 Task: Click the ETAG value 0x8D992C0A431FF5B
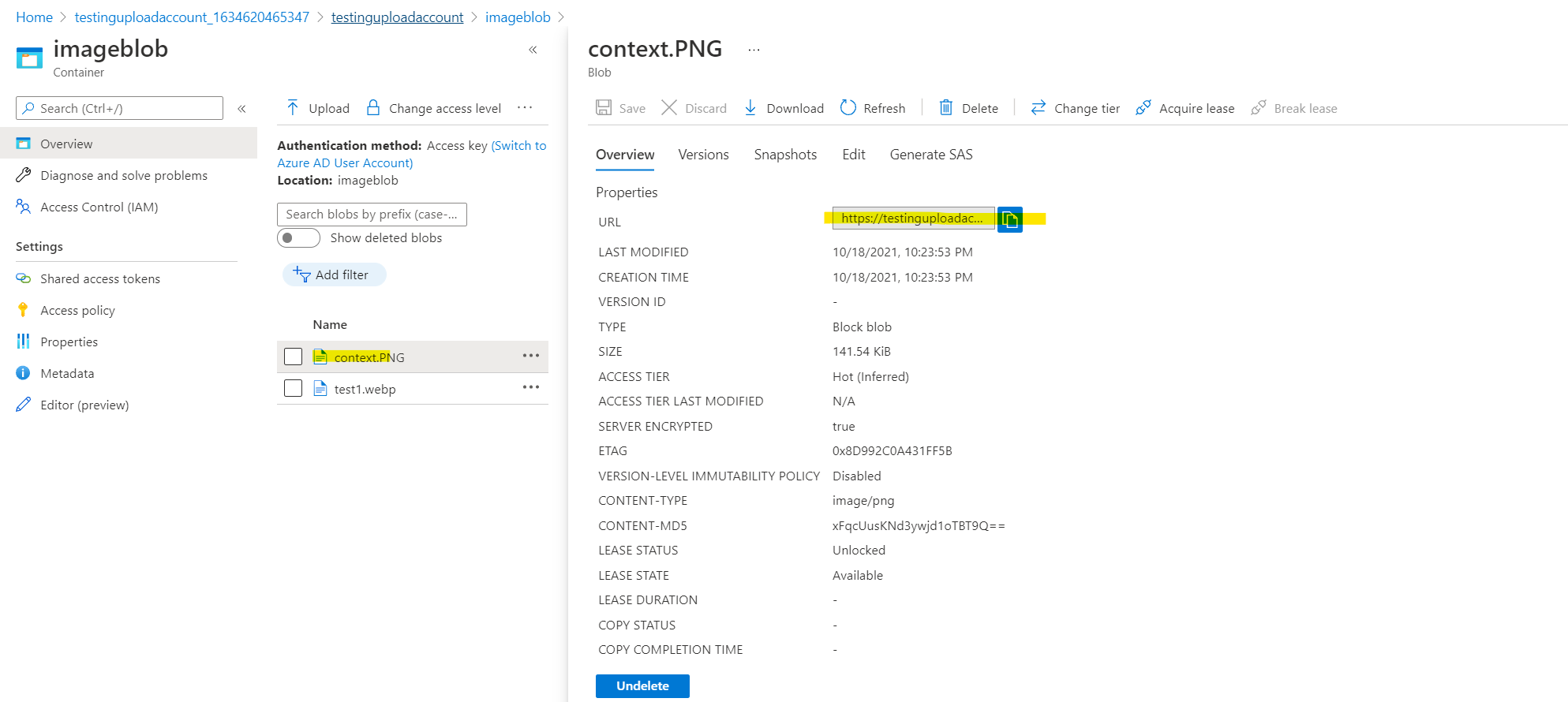(893, 451)
